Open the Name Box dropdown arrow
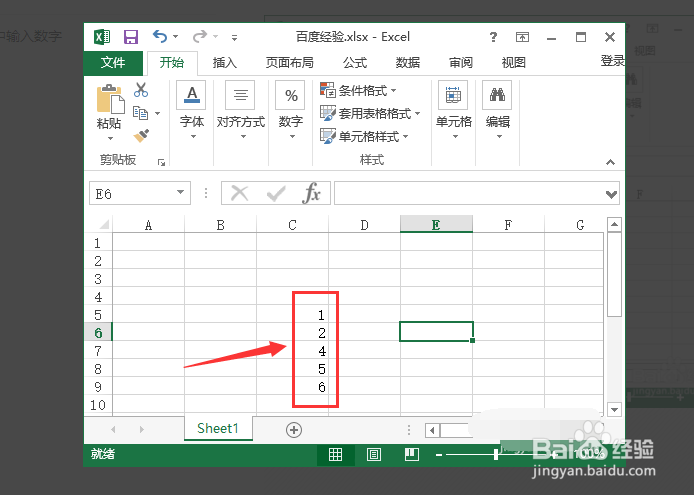Screen dimensions: 694x495 click(181, 193)
